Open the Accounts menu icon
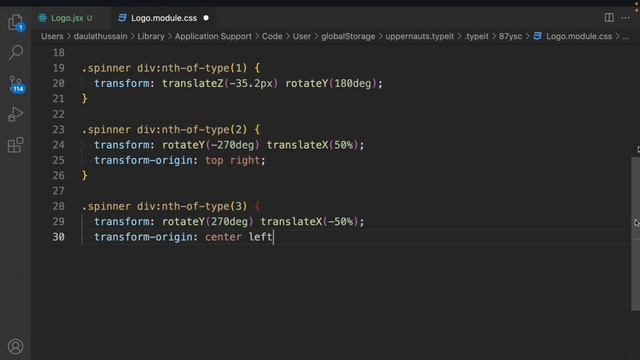This screenshot has width=640, height=360. click(x=16, y=347)
